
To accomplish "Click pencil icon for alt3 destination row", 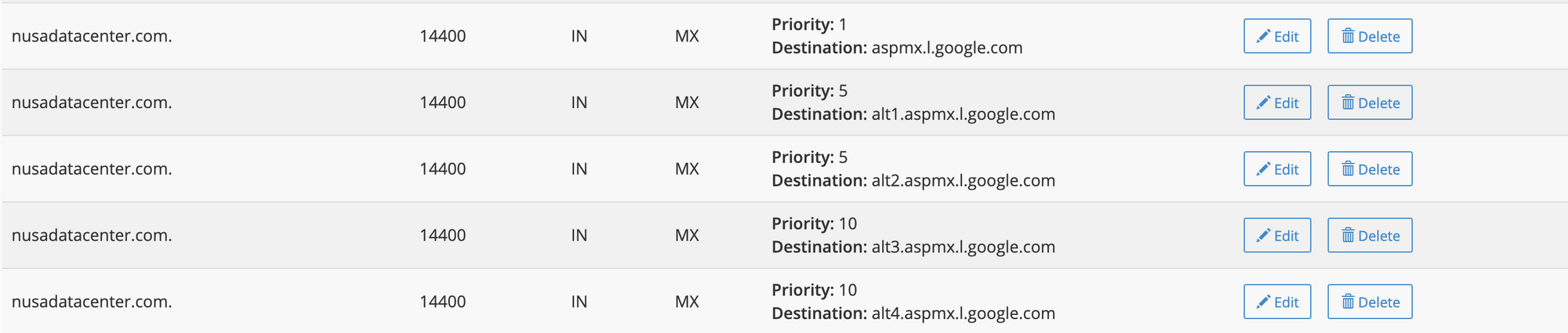I will tap(1263, 235).
